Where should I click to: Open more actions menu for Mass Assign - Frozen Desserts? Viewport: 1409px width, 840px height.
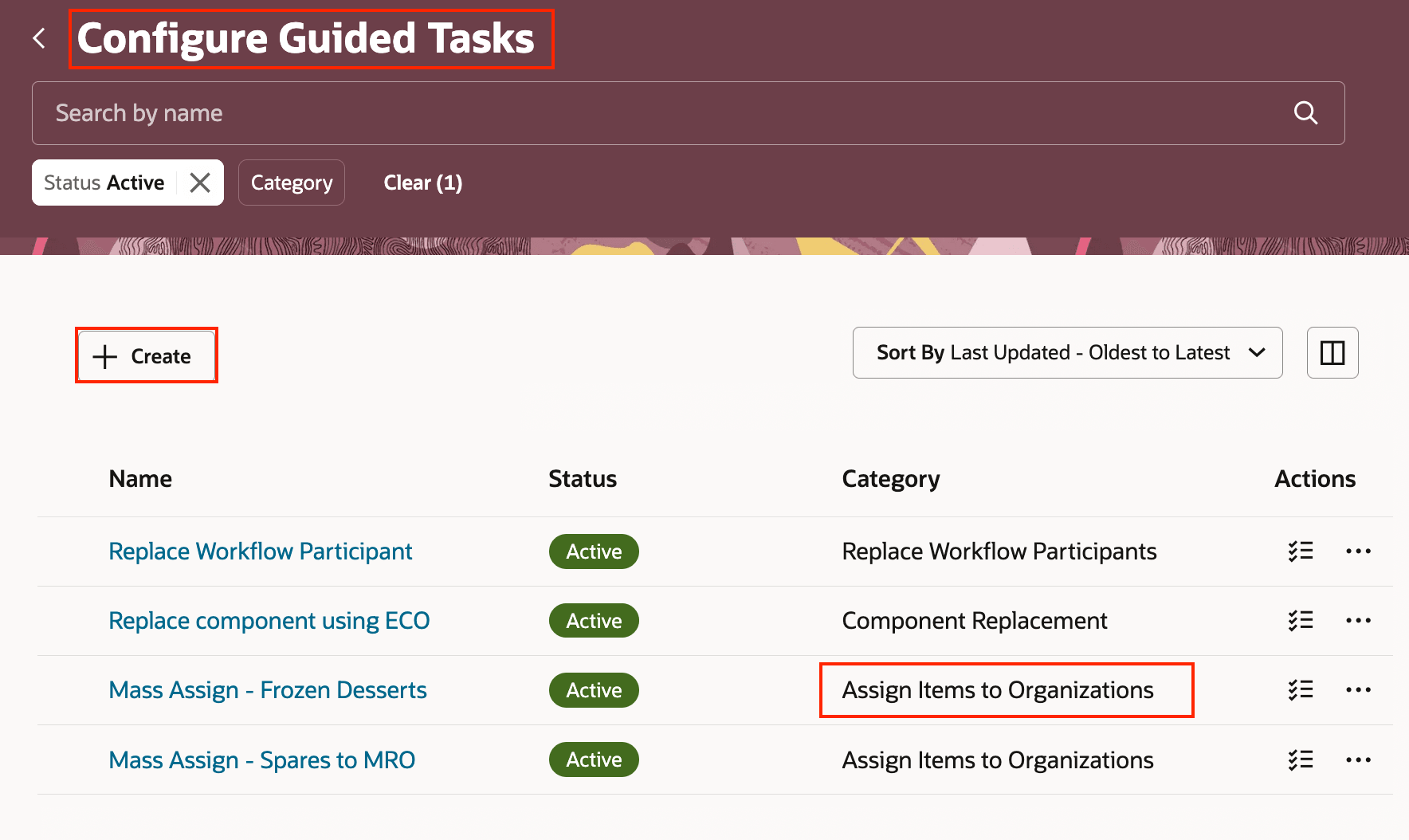(x=1358, y=690)
